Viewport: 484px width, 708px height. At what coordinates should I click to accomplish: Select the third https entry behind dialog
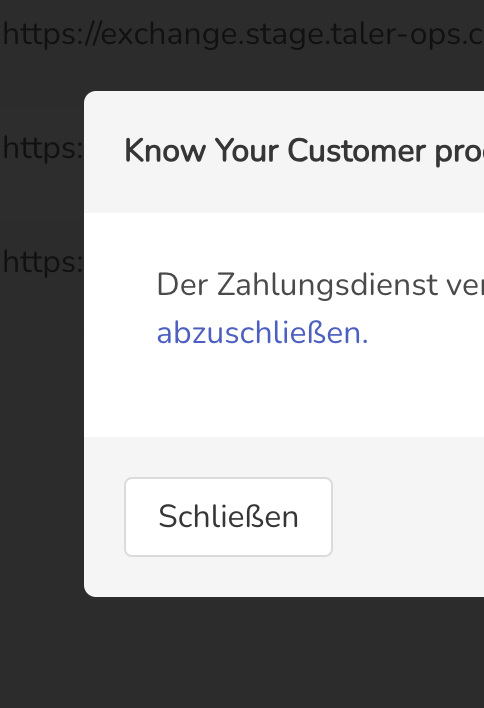[42, 262]
